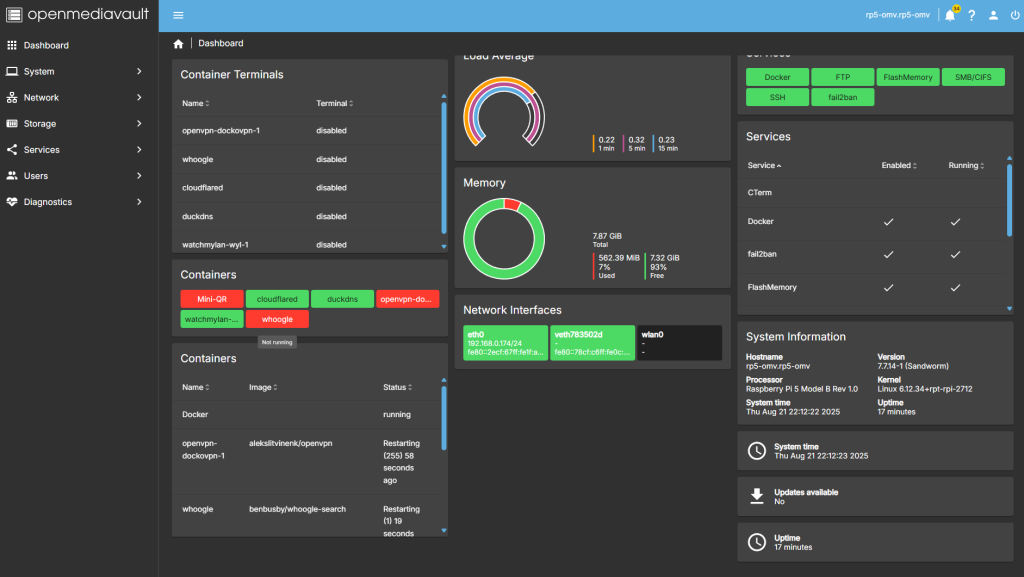Screen dimensions: 1024x577
Task: Expand the Services sidebar chevron
Action: pos(139,150)
